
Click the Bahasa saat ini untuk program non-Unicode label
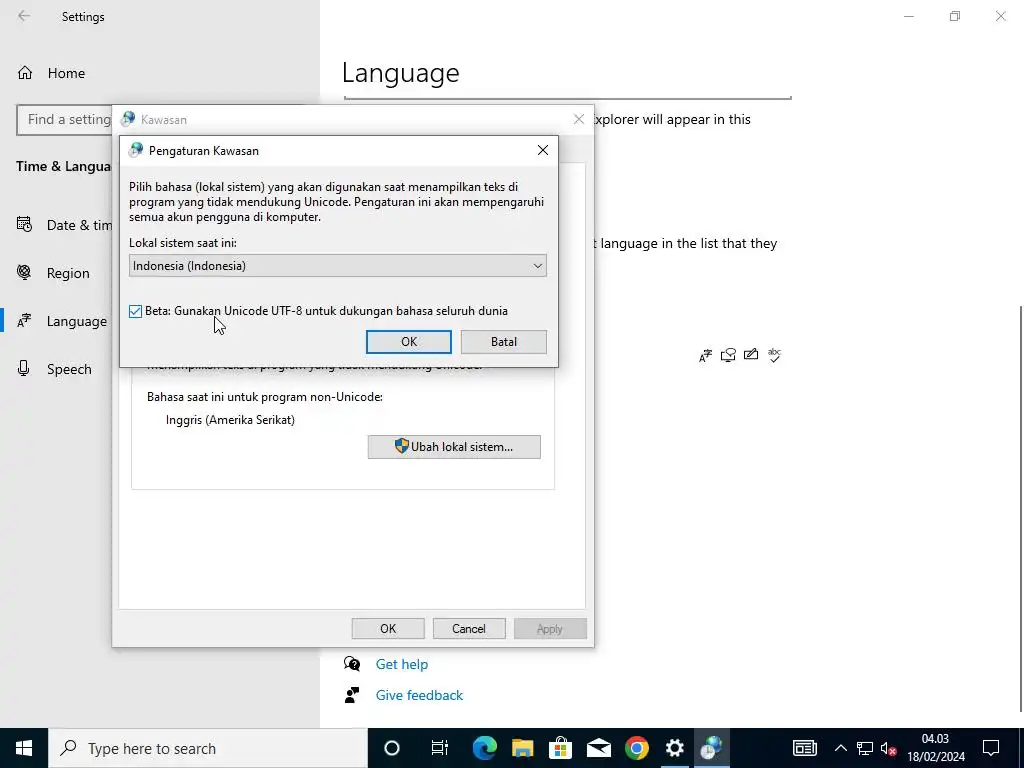click(x=264, y=397)
